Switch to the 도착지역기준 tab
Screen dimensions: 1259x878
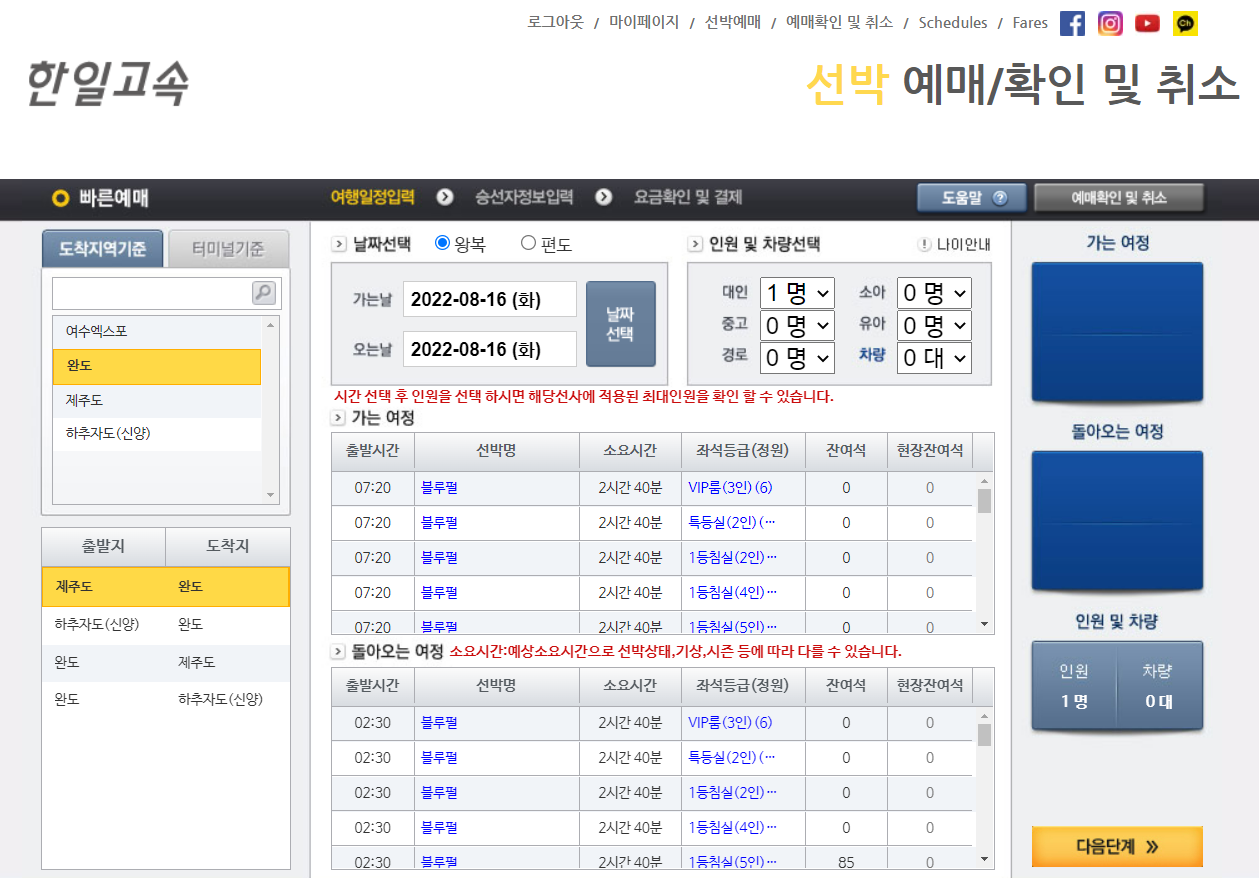point(102,249)
